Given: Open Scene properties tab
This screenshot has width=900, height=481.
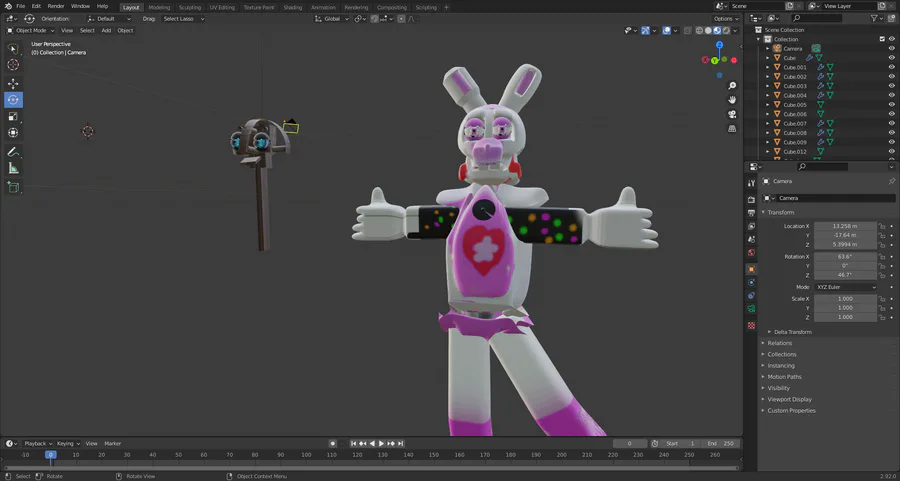Looking at the screenshot, I should click(751, 239).
